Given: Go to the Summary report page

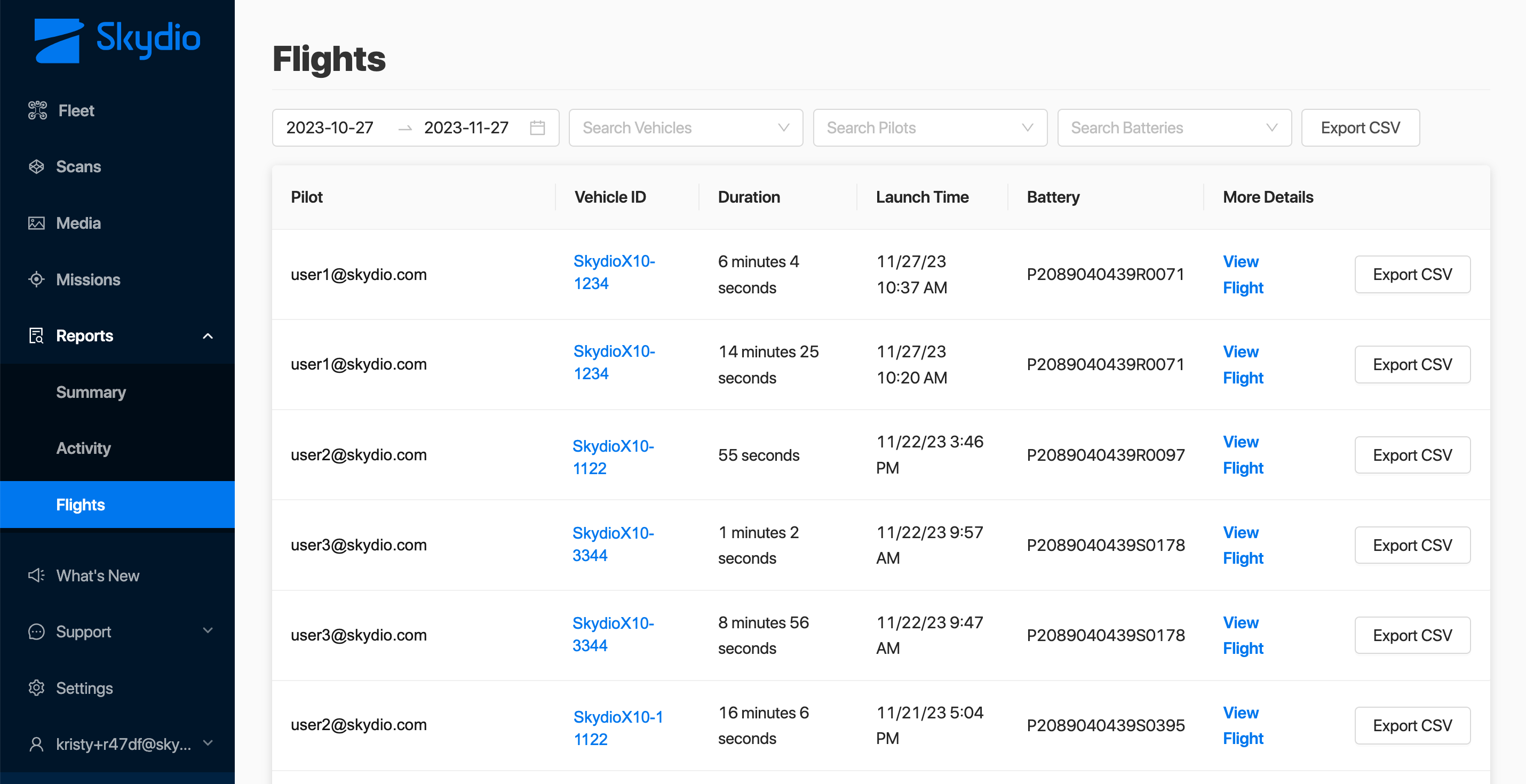Looking at the screenshot, I should pyautogui.click(x=91, y=392).
